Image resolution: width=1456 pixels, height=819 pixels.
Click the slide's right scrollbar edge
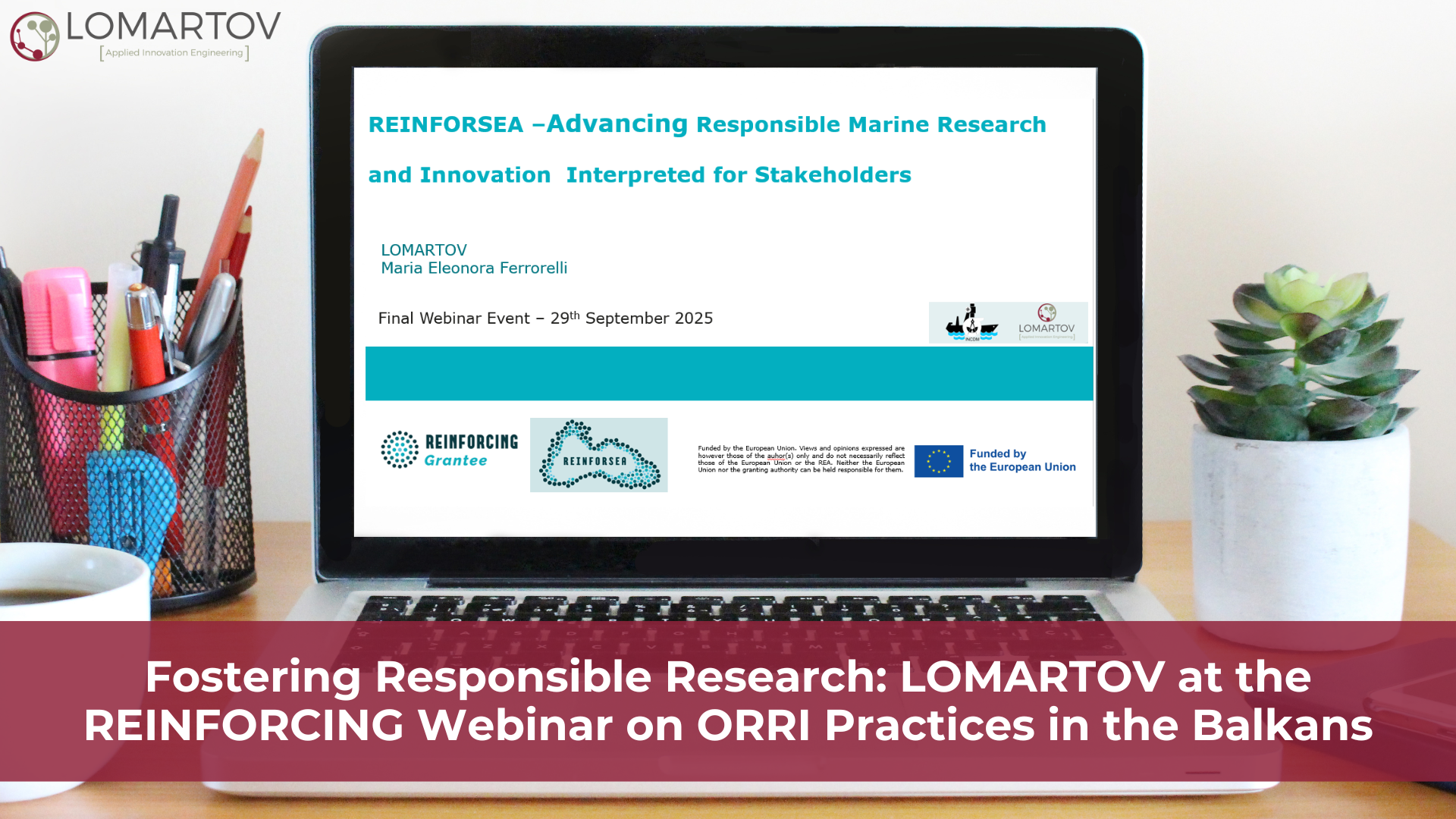(x=1094, y=303)
